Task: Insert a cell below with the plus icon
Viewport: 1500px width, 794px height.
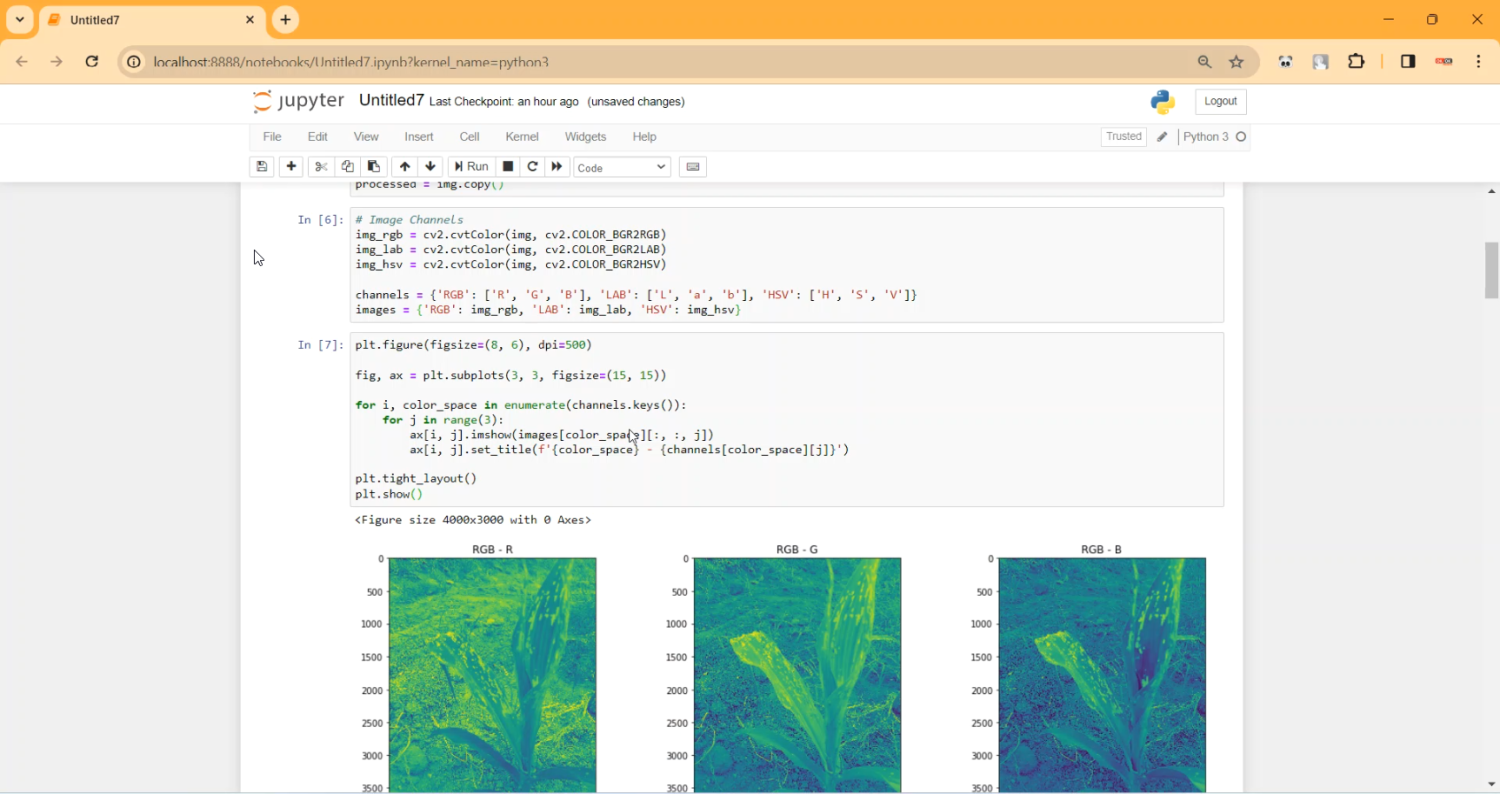Action: tap(292, 167)
